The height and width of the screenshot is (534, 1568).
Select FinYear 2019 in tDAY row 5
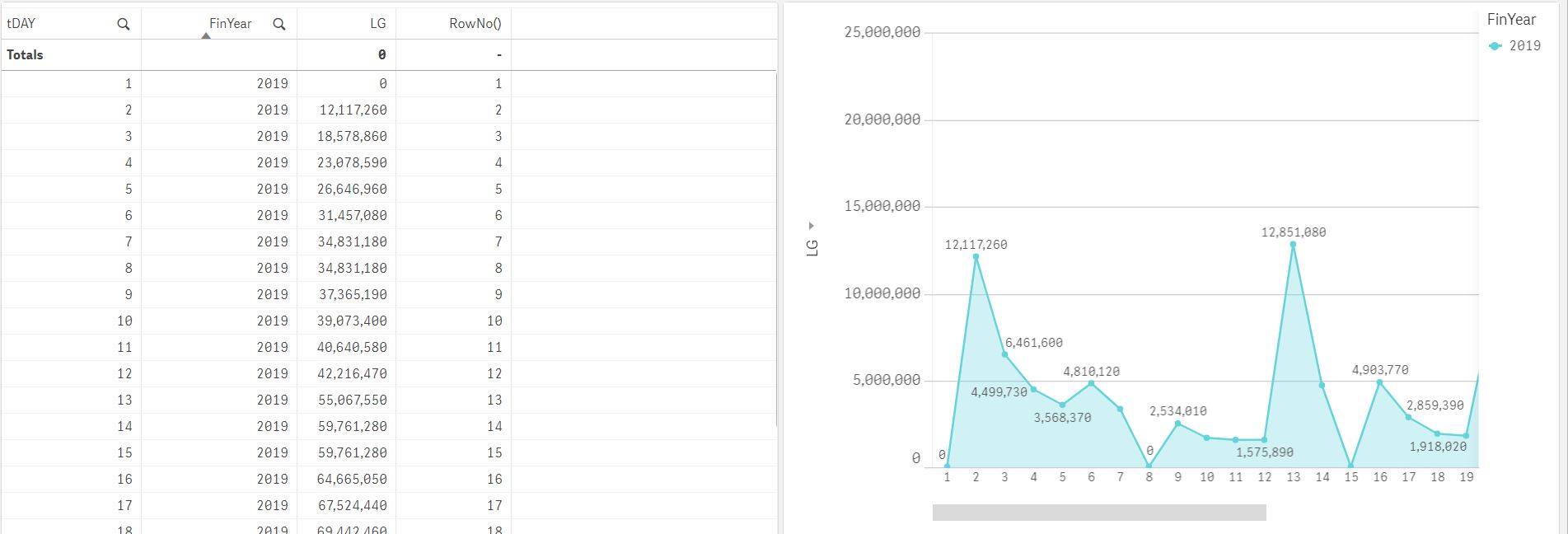(272, 189)
